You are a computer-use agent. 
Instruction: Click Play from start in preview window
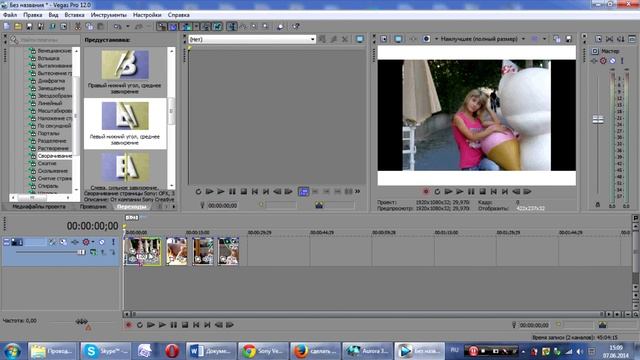click(x=449, y=191)
